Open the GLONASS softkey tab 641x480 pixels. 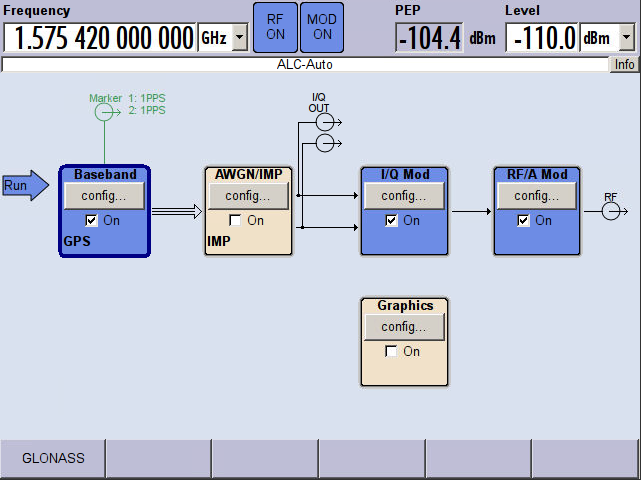(53, 459)
